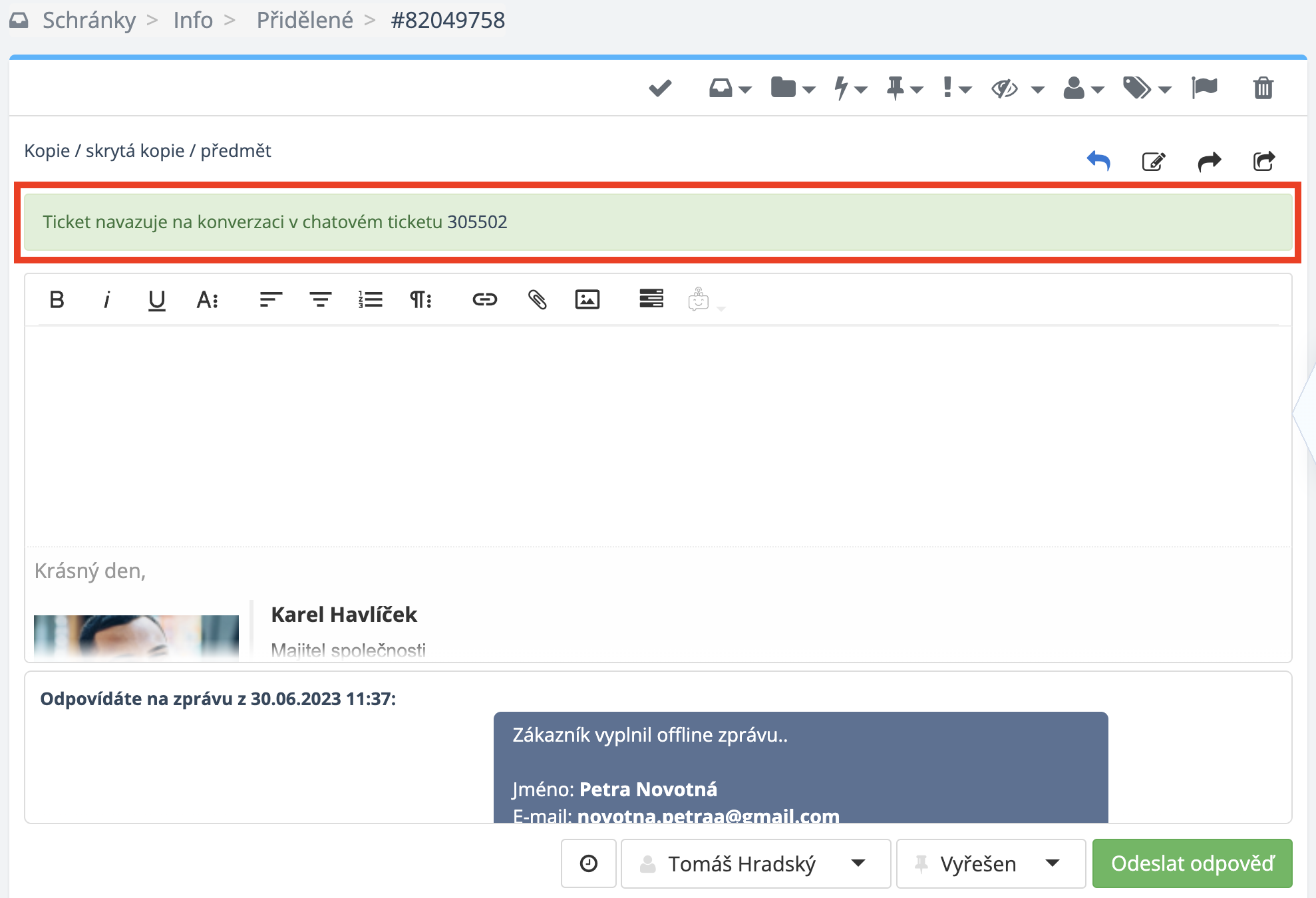Click the blue reply arrow icon
Image resolution: width=1316 pixels, height=898 pixels.
coord(1098,161)
